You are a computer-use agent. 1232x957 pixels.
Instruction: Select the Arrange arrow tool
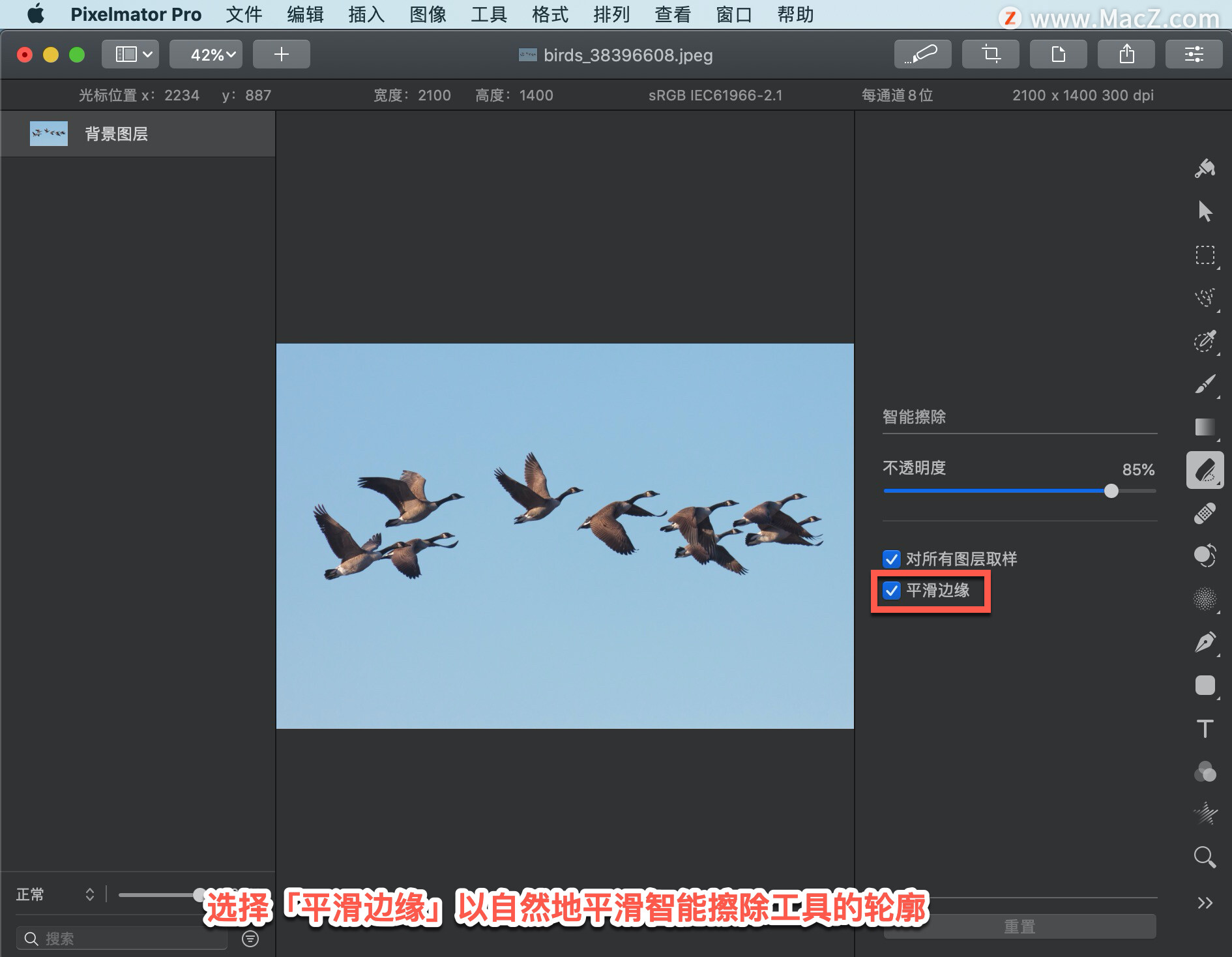[1205, 211]
